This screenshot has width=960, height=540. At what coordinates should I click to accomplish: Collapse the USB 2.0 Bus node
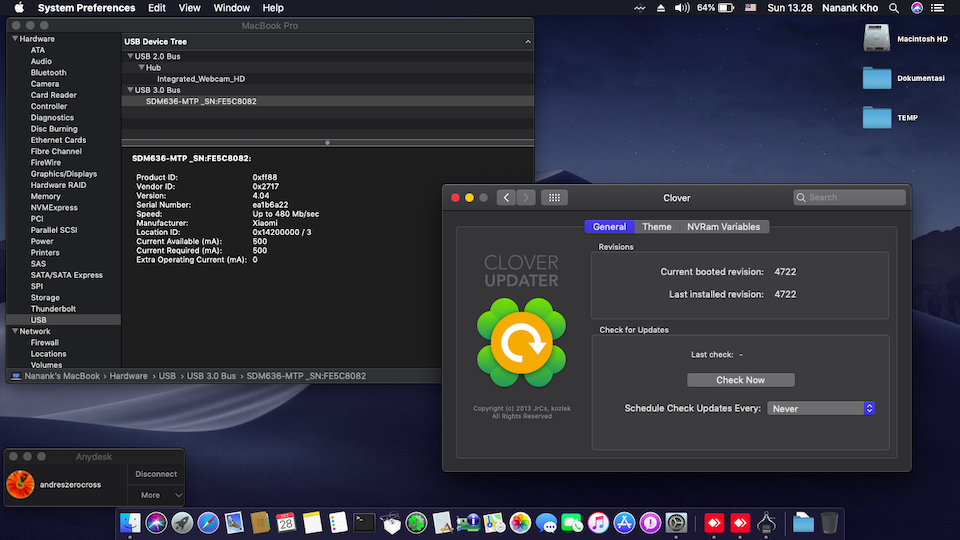pos(130,56)
